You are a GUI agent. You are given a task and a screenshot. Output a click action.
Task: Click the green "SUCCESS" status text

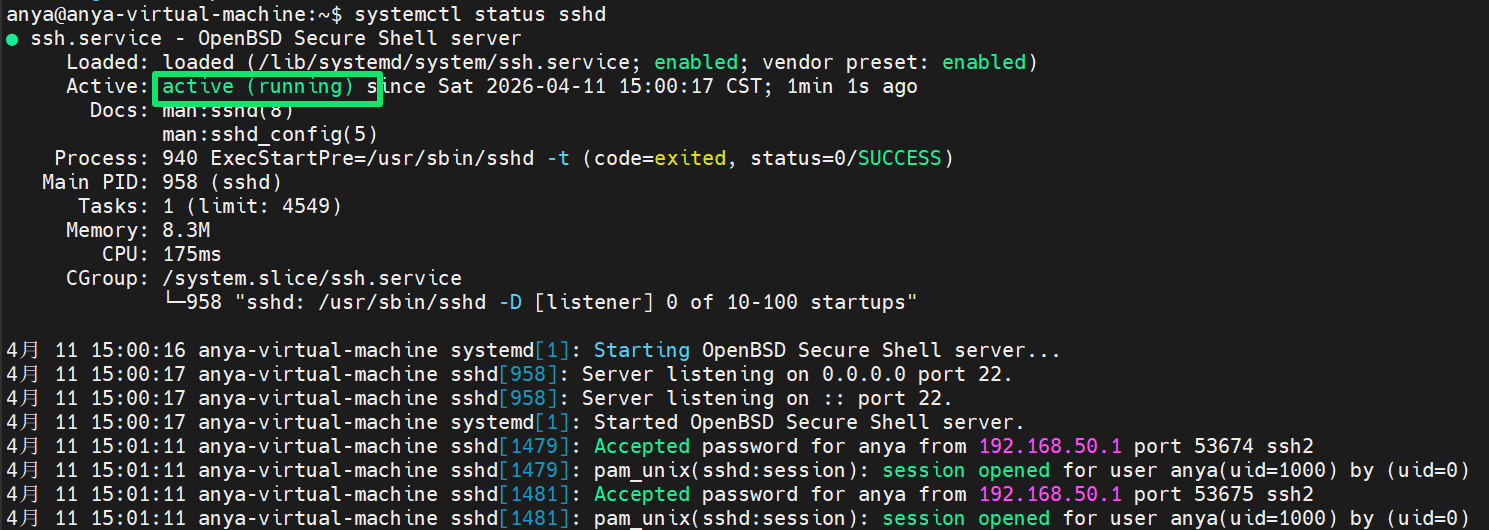pyautogui.click(x=899, y=158)
